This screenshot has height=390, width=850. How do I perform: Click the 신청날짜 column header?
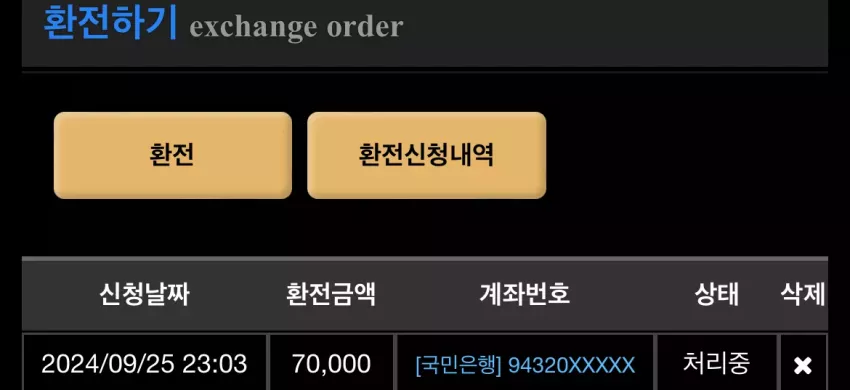144,295
